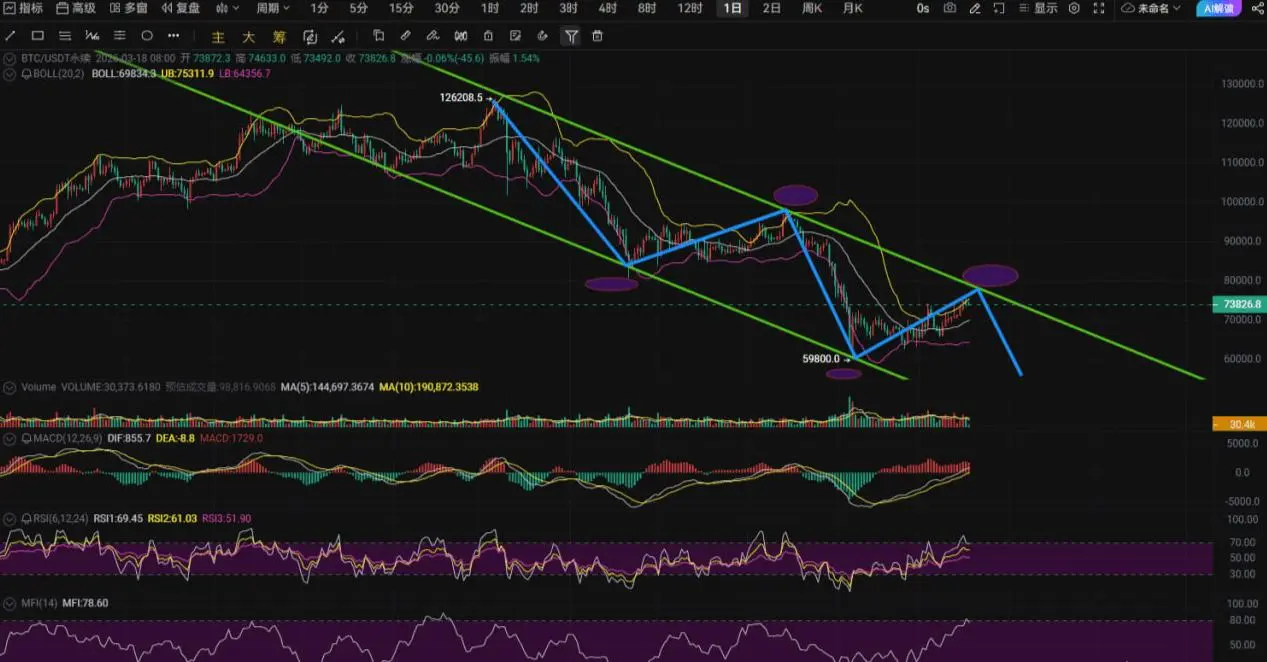Click the 73826.8 current price label
Viewport: 1267px width, 662px height.
click(1239, 304)
